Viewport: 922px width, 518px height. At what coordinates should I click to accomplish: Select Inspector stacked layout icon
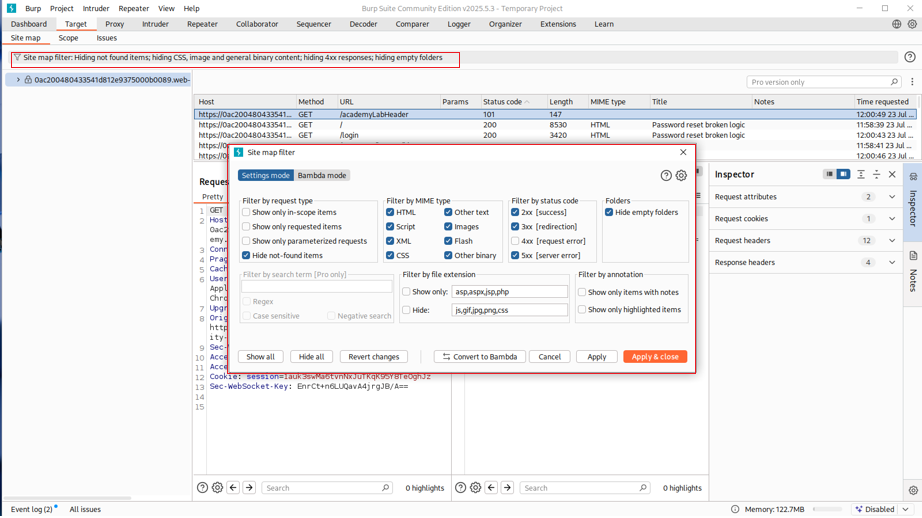829,174
